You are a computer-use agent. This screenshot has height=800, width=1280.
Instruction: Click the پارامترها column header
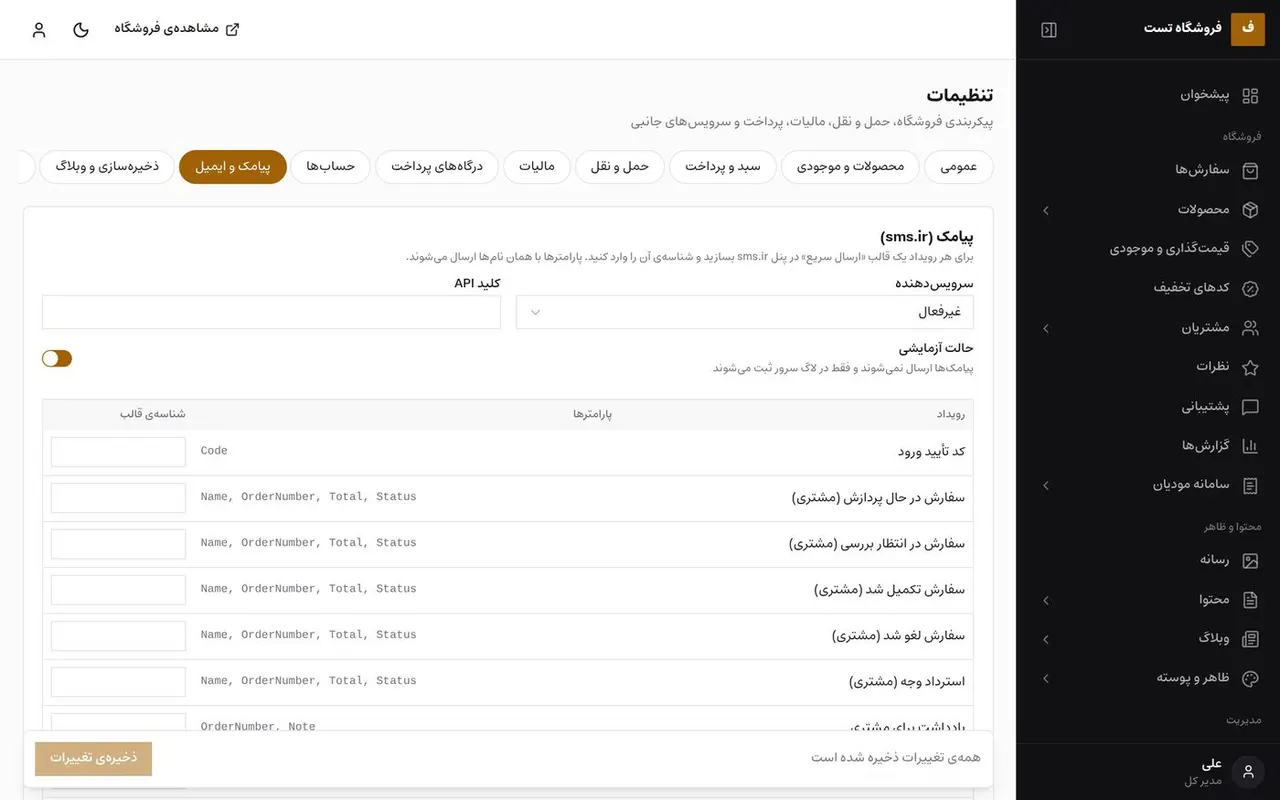pos(592,414)
